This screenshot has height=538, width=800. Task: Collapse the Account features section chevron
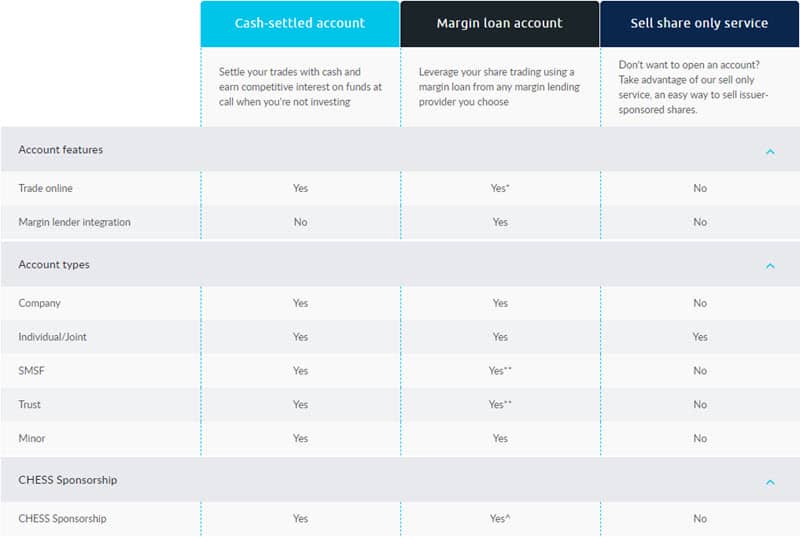770,152
